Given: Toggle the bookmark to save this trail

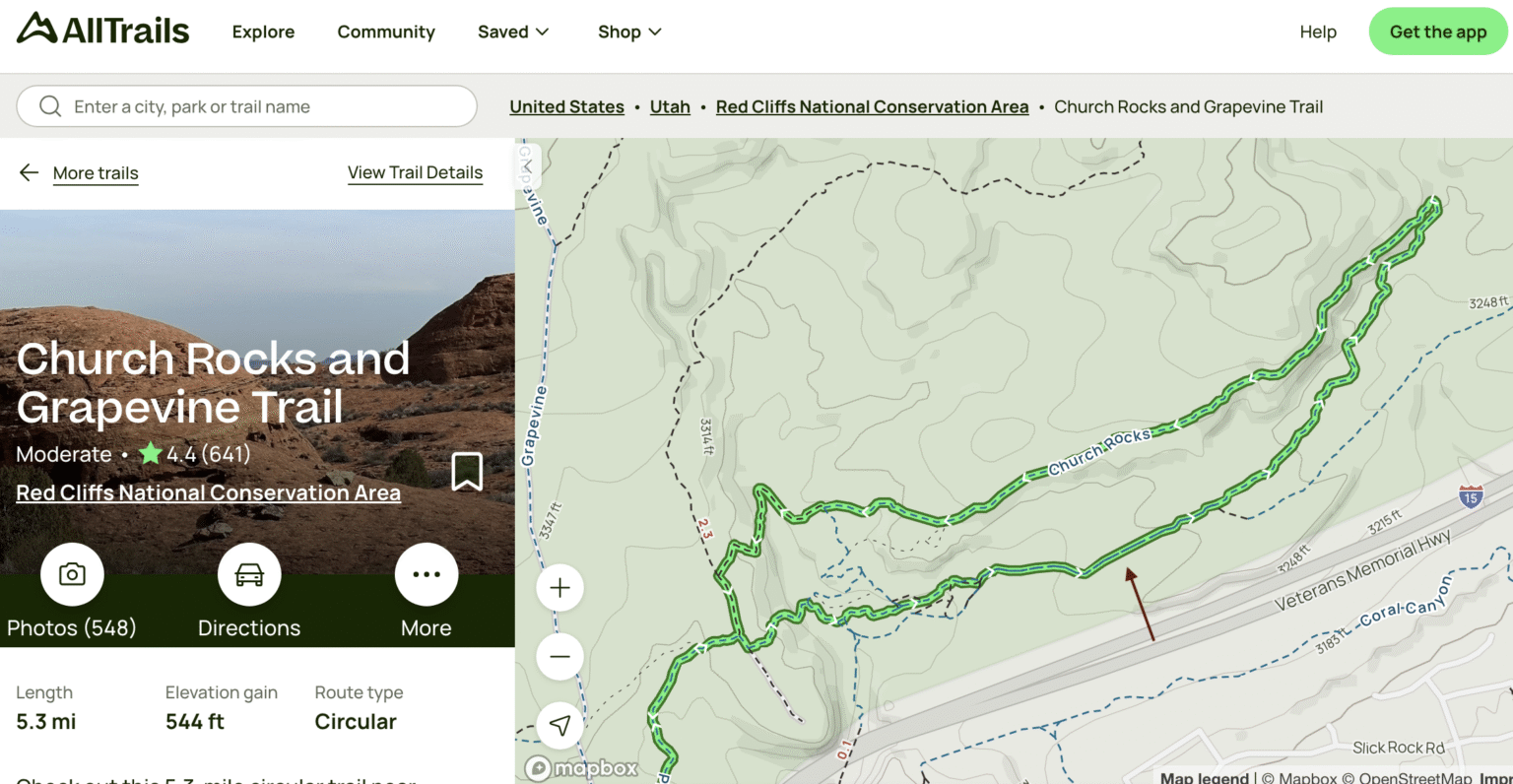Looking at the screenshot, I should pos(467,472).
